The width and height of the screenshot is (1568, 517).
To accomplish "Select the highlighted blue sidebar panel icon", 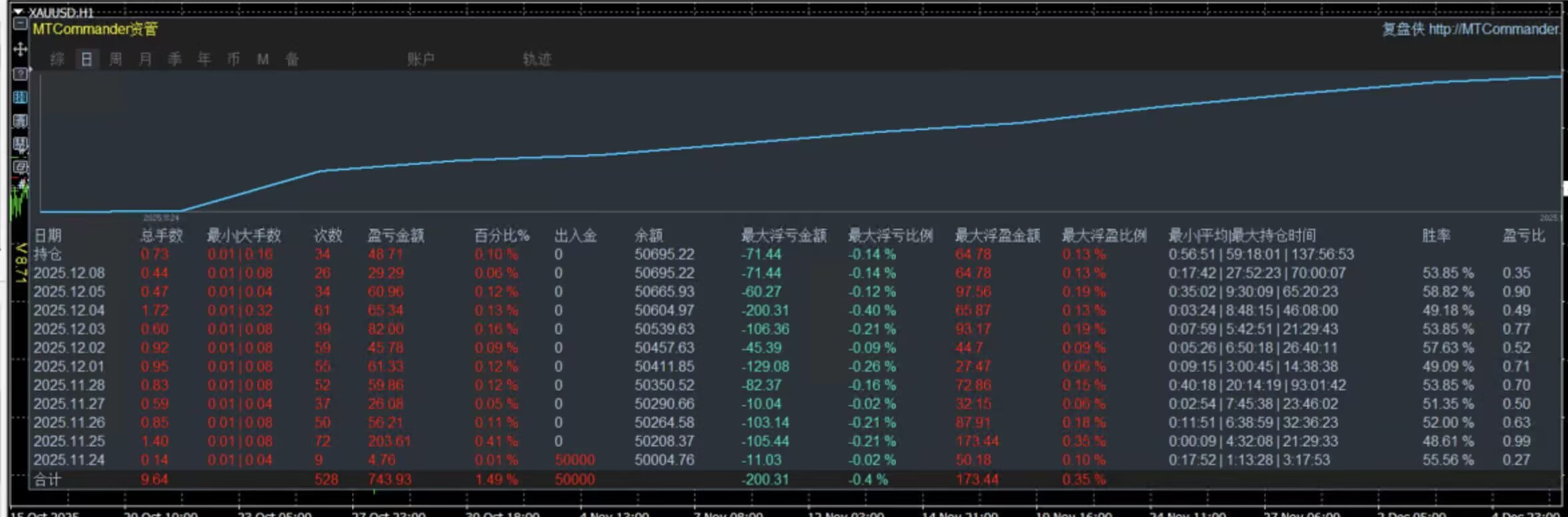I will coord(20,97).
